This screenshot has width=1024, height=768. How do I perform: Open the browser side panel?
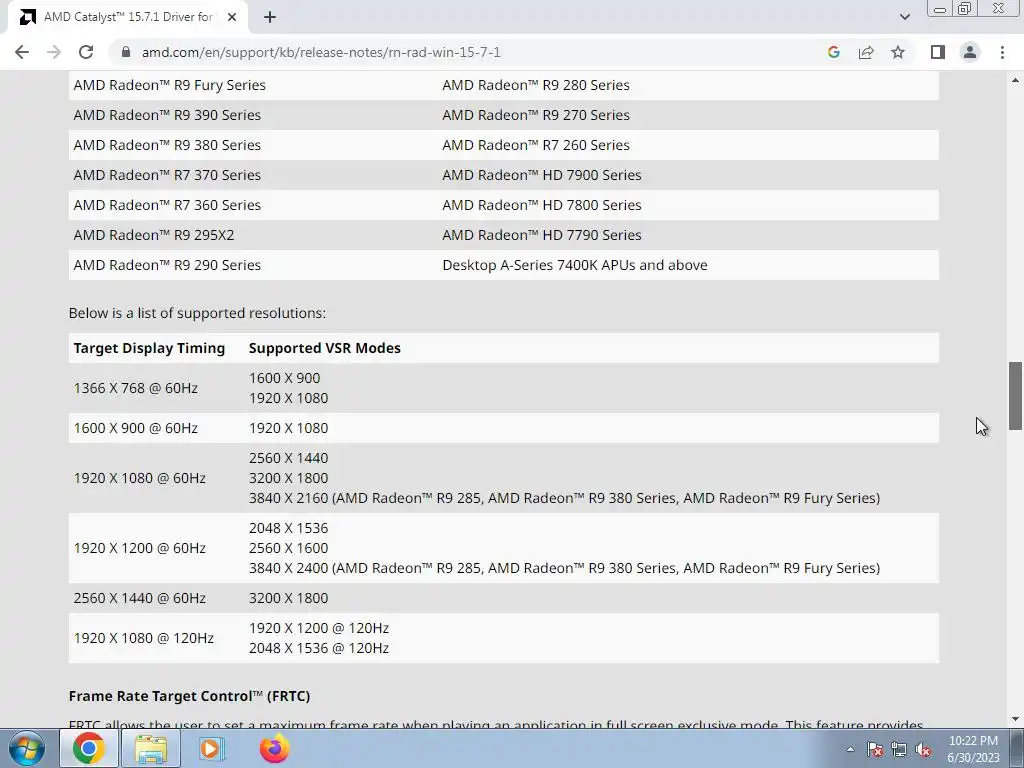(938, 52)
